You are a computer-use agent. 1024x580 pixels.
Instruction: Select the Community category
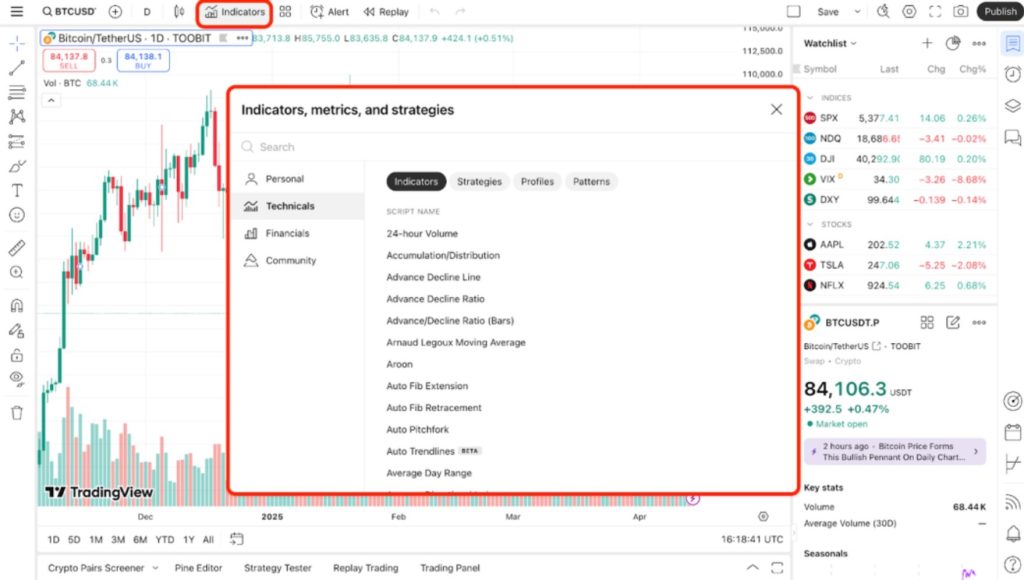[x=298, y=260]
